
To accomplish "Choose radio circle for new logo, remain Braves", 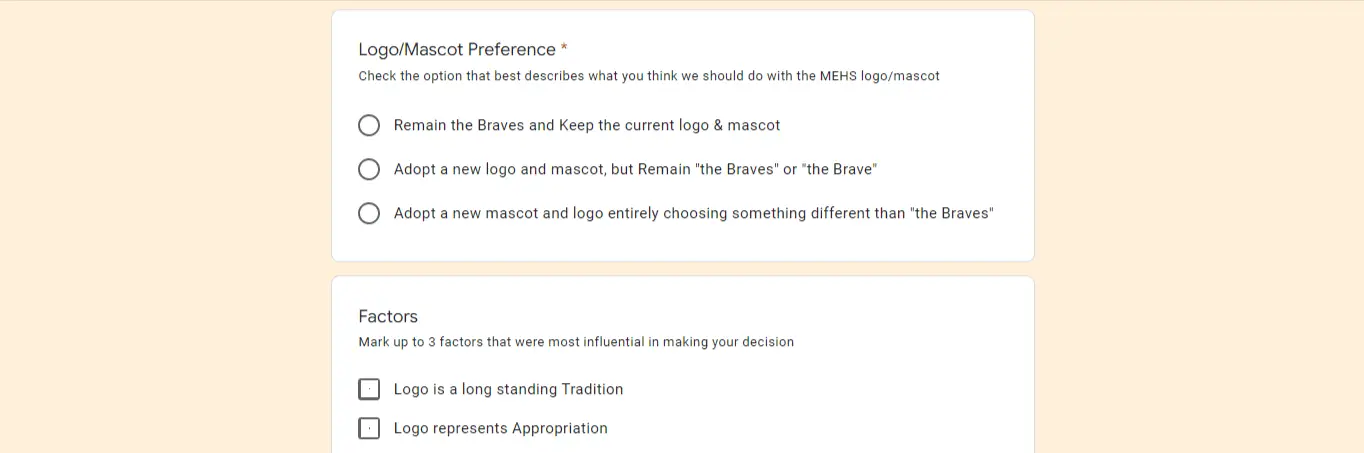I will (369, 169).
